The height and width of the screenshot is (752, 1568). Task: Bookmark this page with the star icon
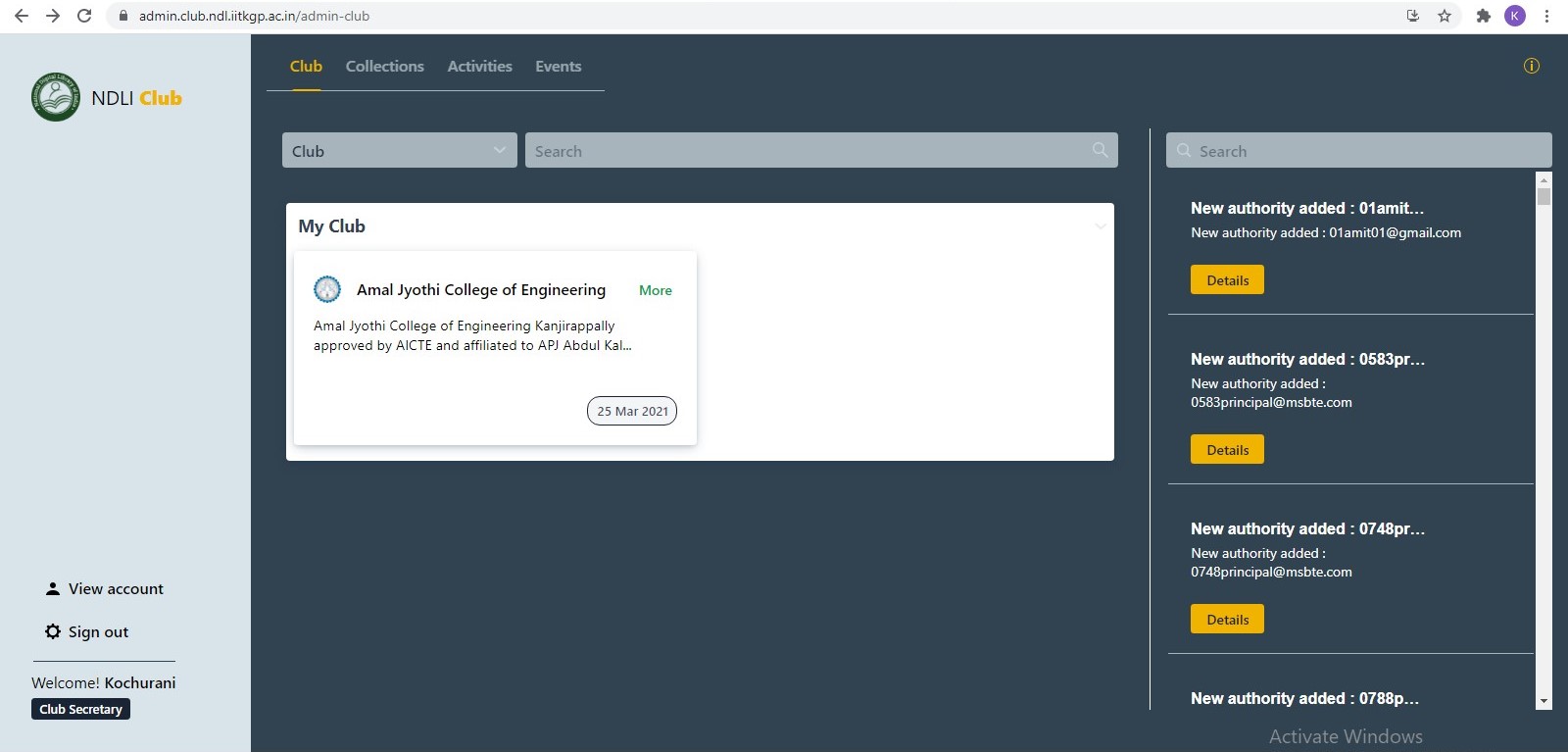pos(1445,16)
